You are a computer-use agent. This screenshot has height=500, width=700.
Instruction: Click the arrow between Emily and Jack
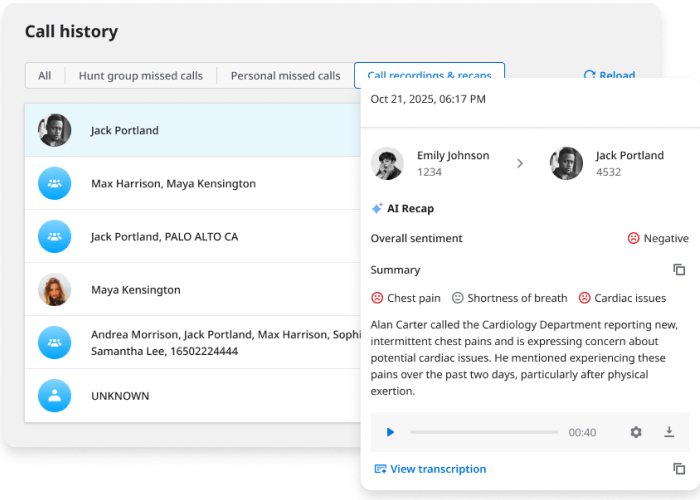pos(520,163)
